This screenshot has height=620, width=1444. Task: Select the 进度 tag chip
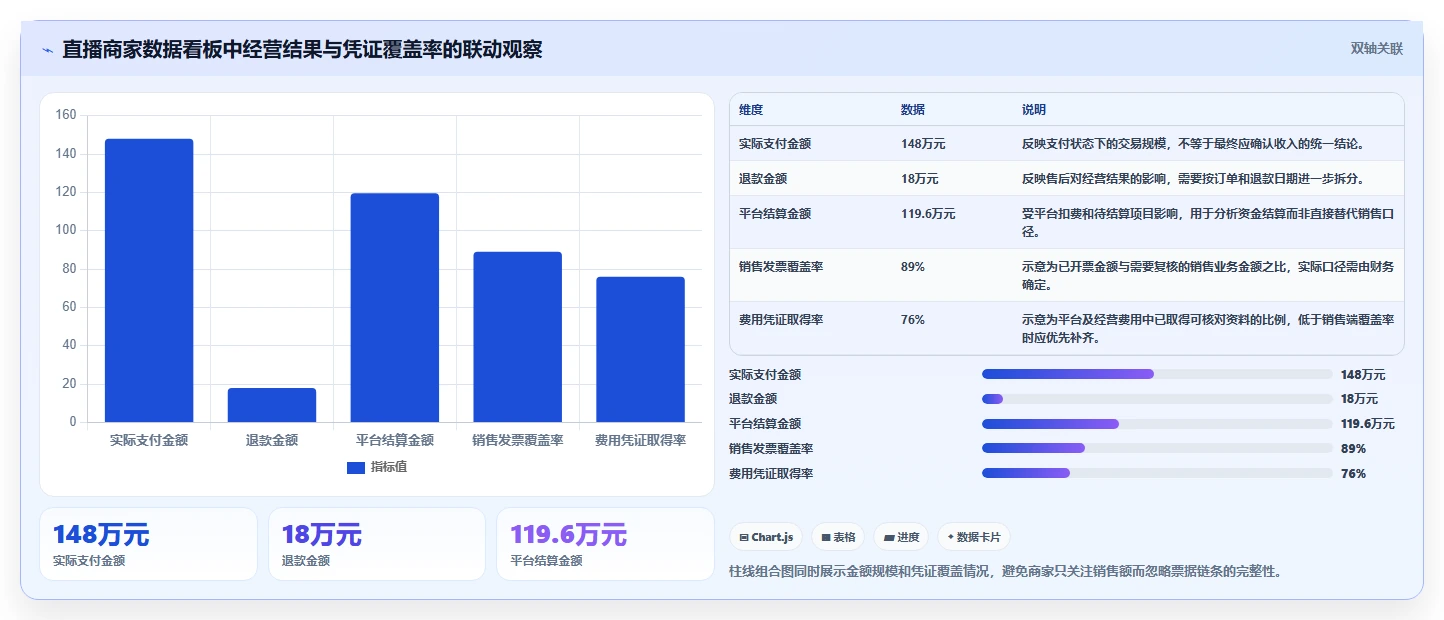click(901, 537)
